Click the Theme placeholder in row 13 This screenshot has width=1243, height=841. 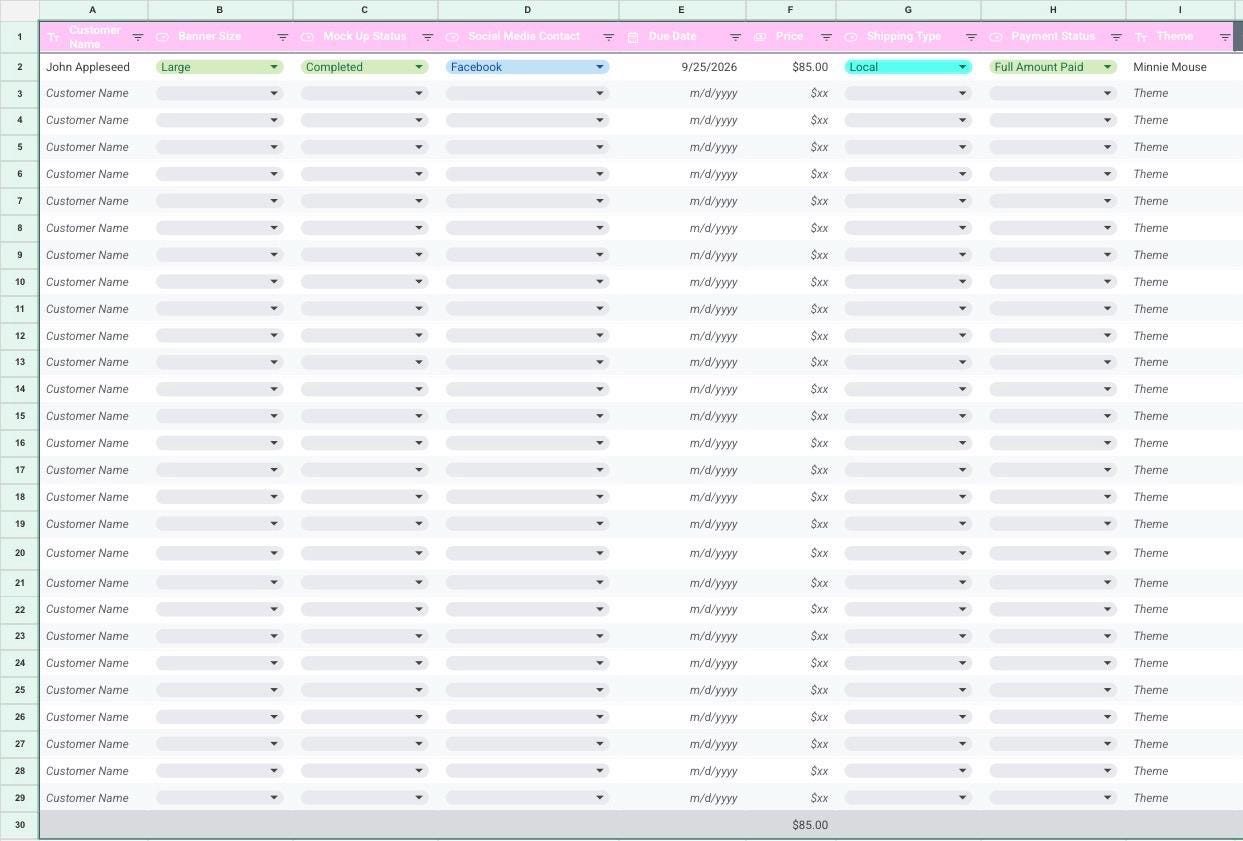1151,362
